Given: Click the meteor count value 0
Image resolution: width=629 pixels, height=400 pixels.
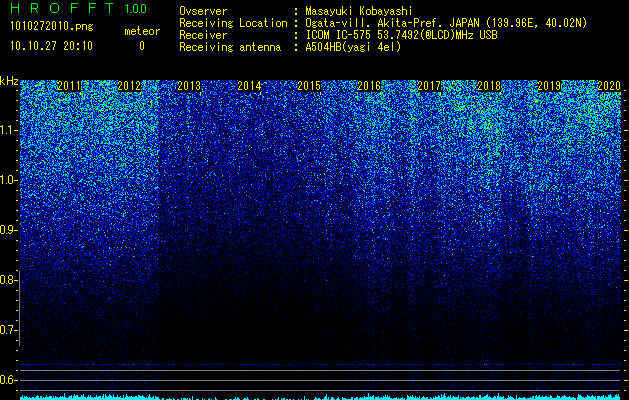Looking at the screenshot, I should (x=142, y=46).
